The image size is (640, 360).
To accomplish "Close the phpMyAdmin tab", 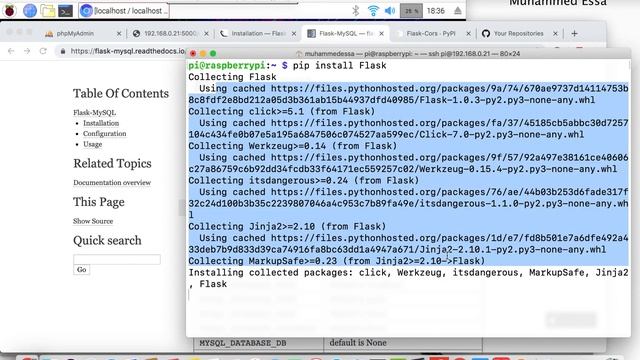I will [119, 33].
